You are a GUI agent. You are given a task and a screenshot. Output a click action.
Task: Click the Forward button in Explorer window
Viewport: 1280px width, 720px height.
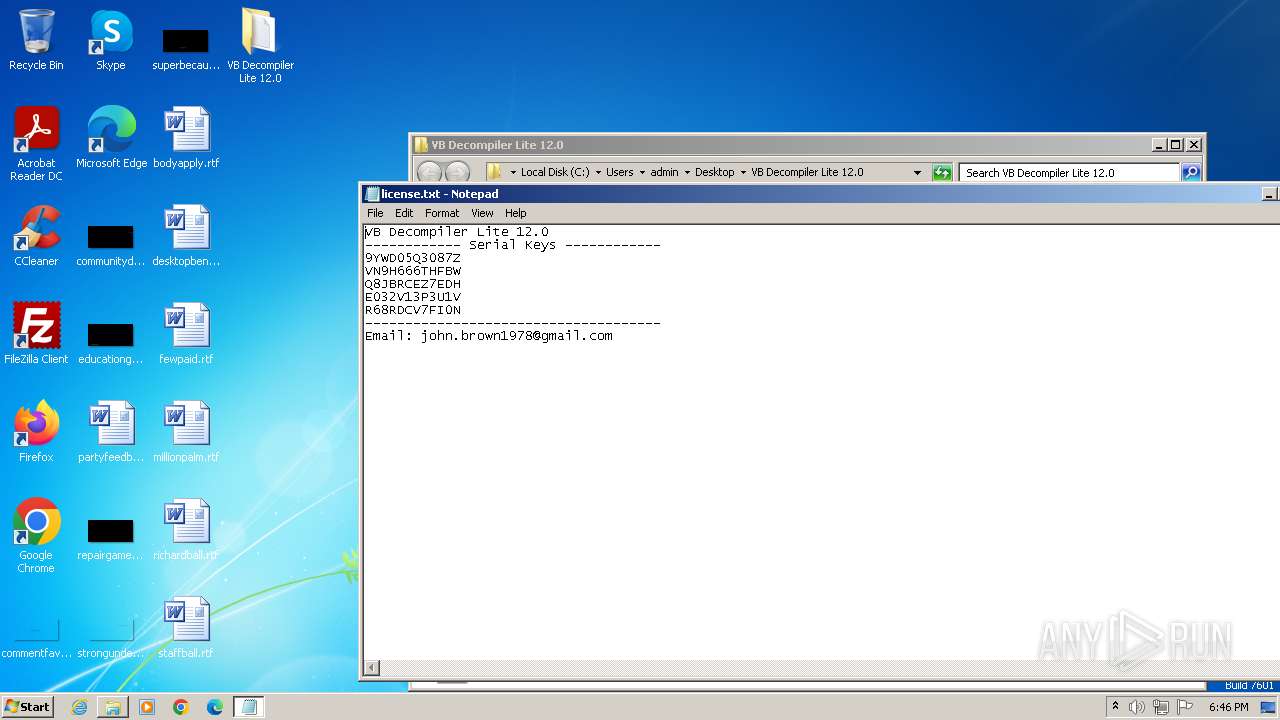[x=457, y=173]
